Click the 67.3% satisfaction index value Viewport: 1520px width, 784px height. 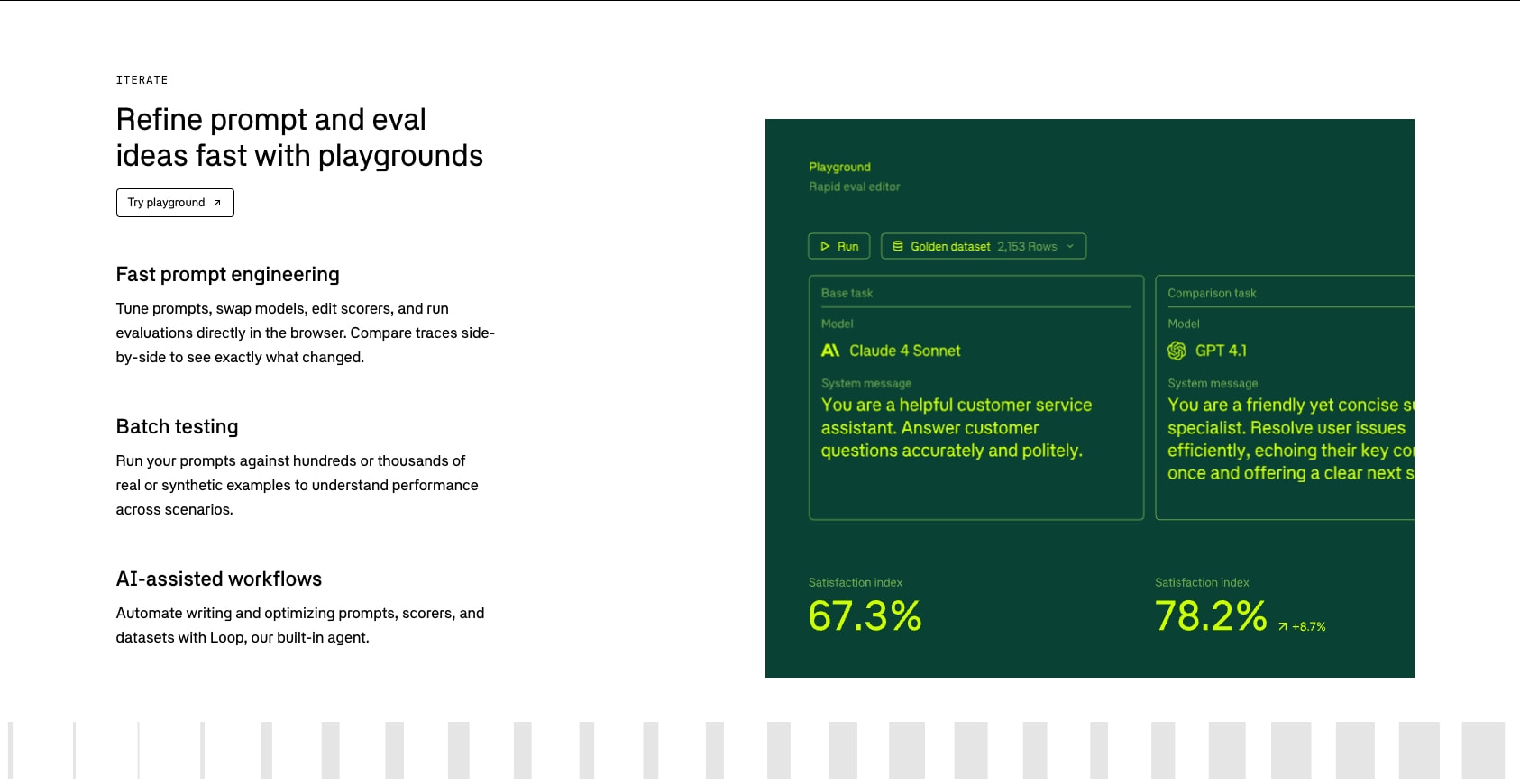click(x=865, y=616)
